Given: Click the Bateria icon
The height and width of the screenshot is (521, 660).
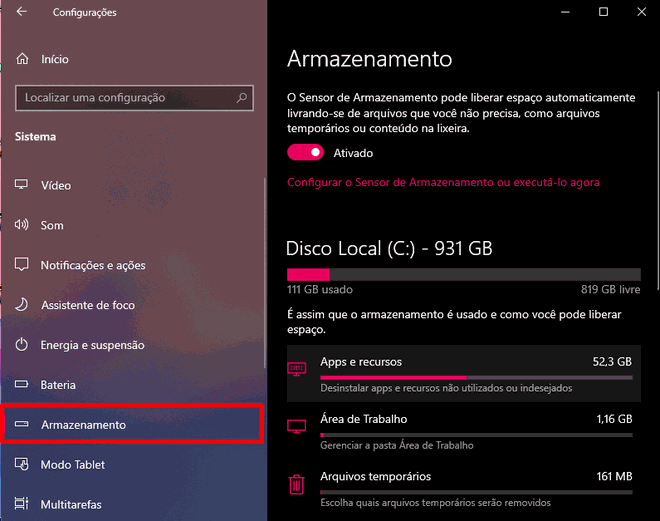Looking at the screenshot, I should [21, 384].
